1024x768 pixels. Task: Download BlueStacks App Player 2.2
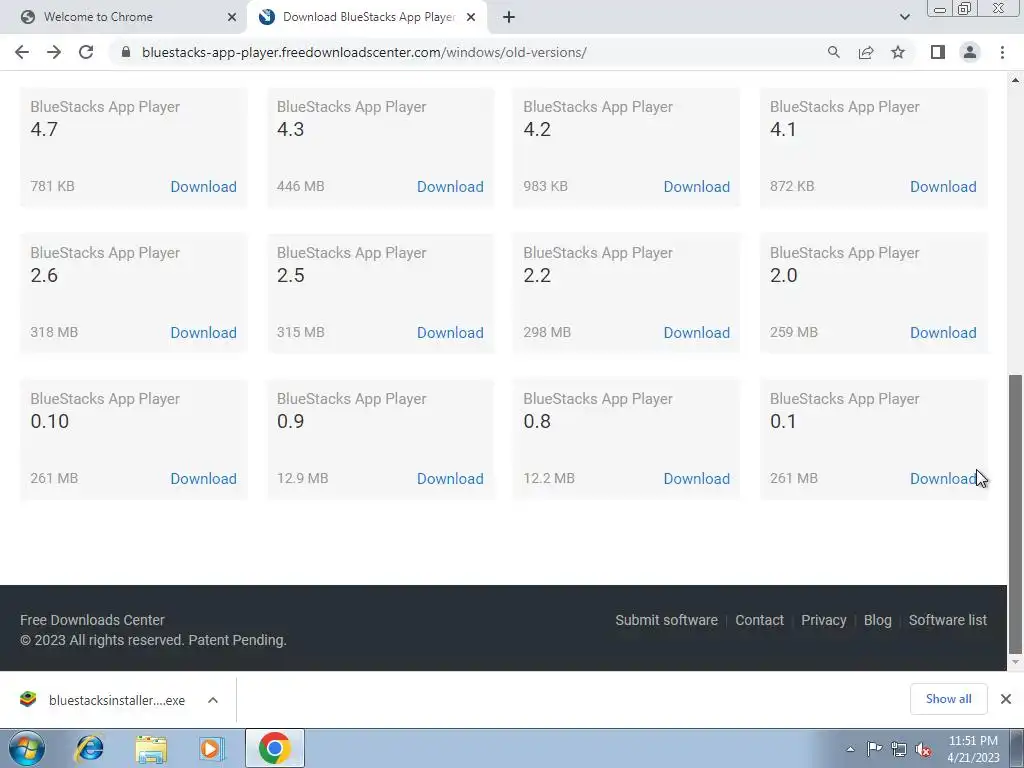[x=696, y=332]
